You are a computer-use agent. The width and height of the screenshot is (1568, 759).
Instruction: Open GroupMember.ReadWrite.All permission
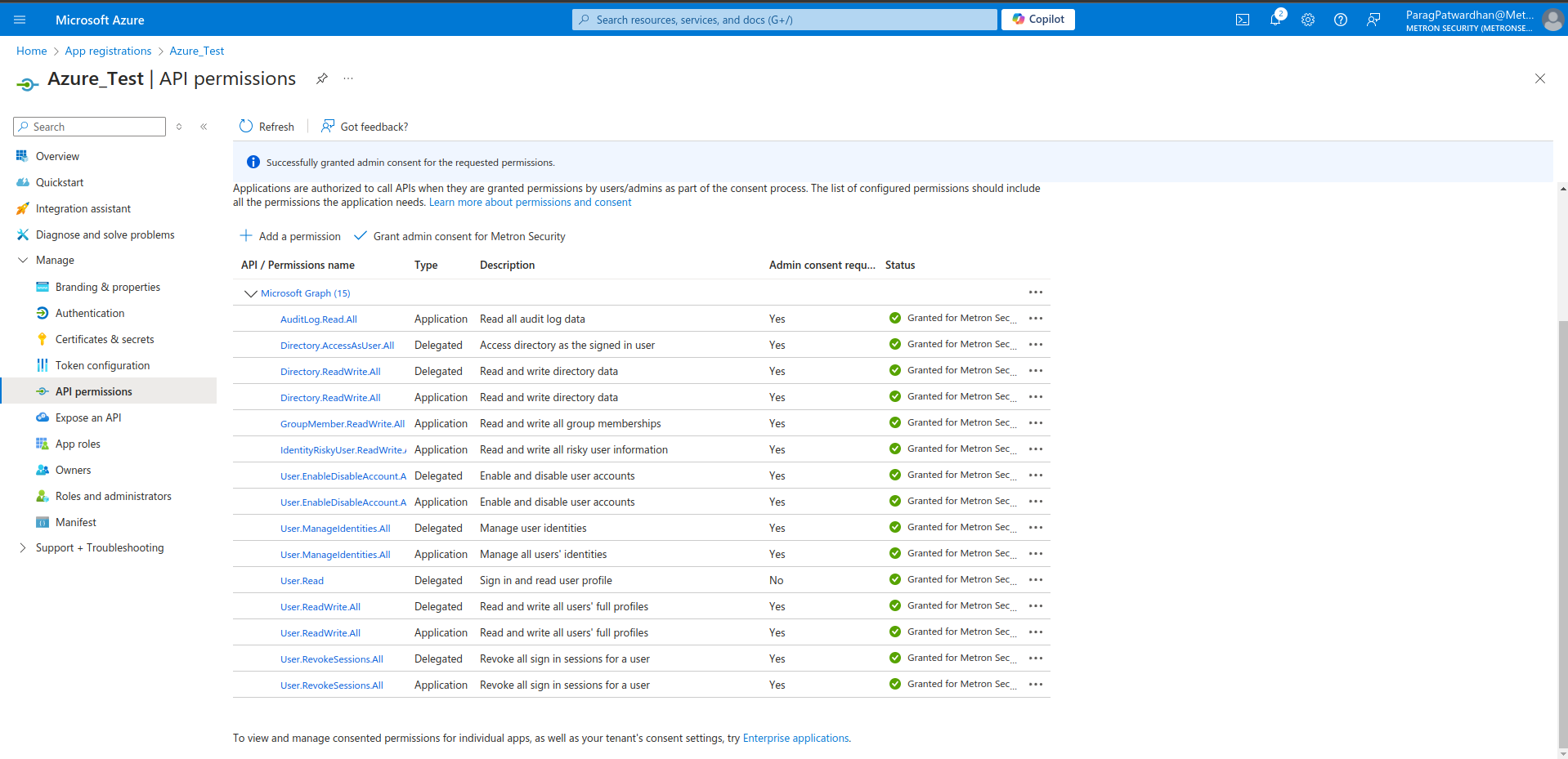pos(343,424)
